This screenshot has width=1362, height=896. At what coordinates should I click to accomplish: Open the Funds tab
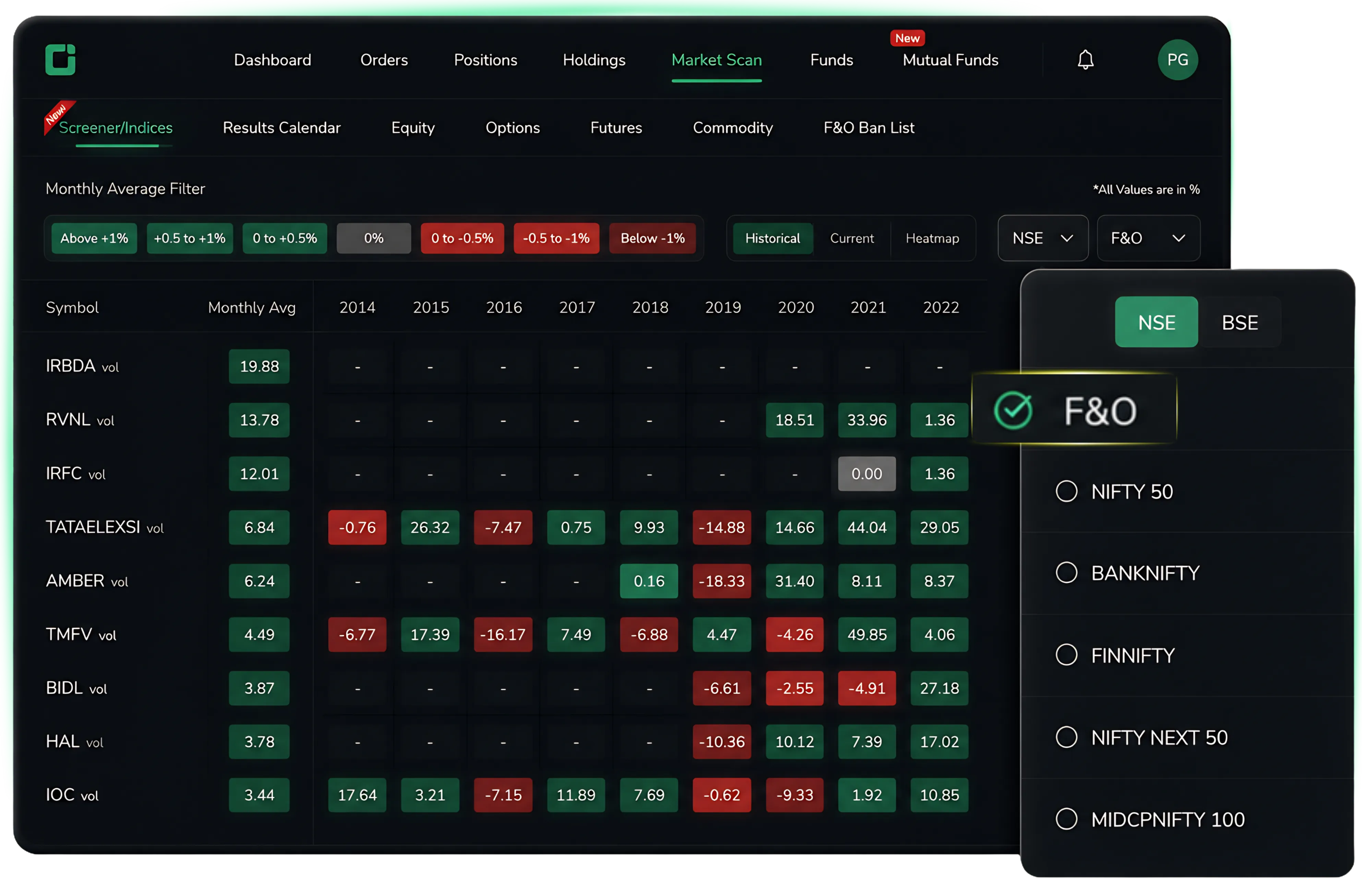832,60
